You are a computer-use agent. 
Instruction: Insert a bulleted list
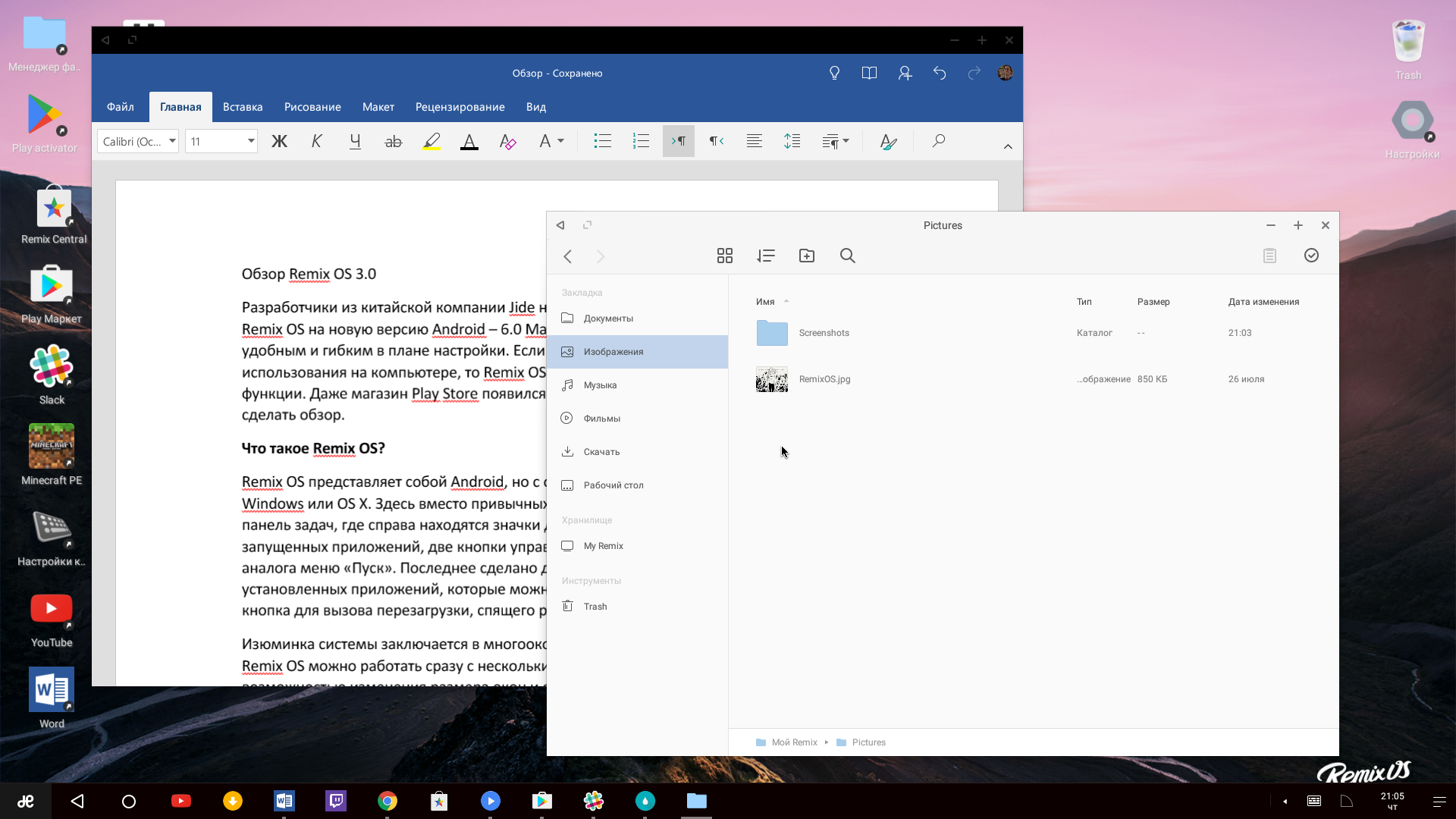pyautogui.click(x=603, y=141)
